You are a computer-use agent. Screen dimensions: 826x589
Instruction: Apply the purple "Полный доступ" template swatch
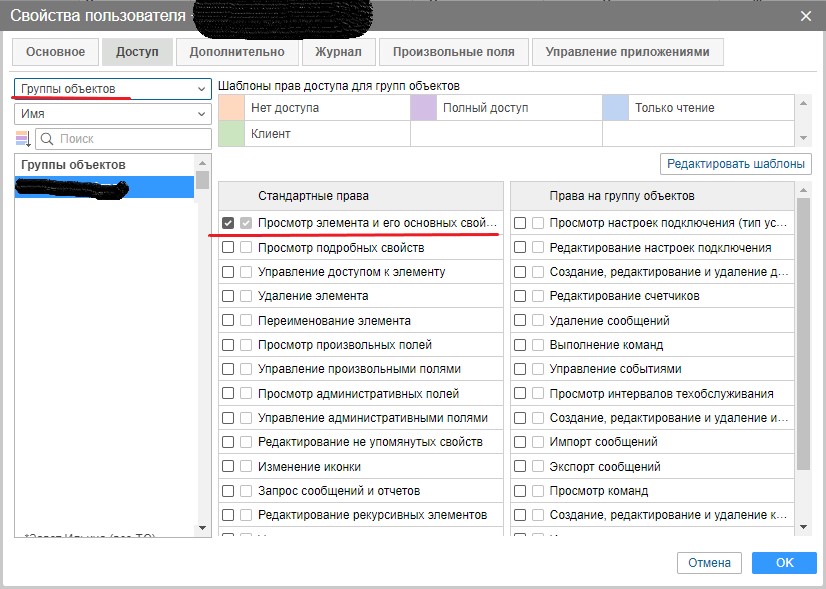click(424, 108)
